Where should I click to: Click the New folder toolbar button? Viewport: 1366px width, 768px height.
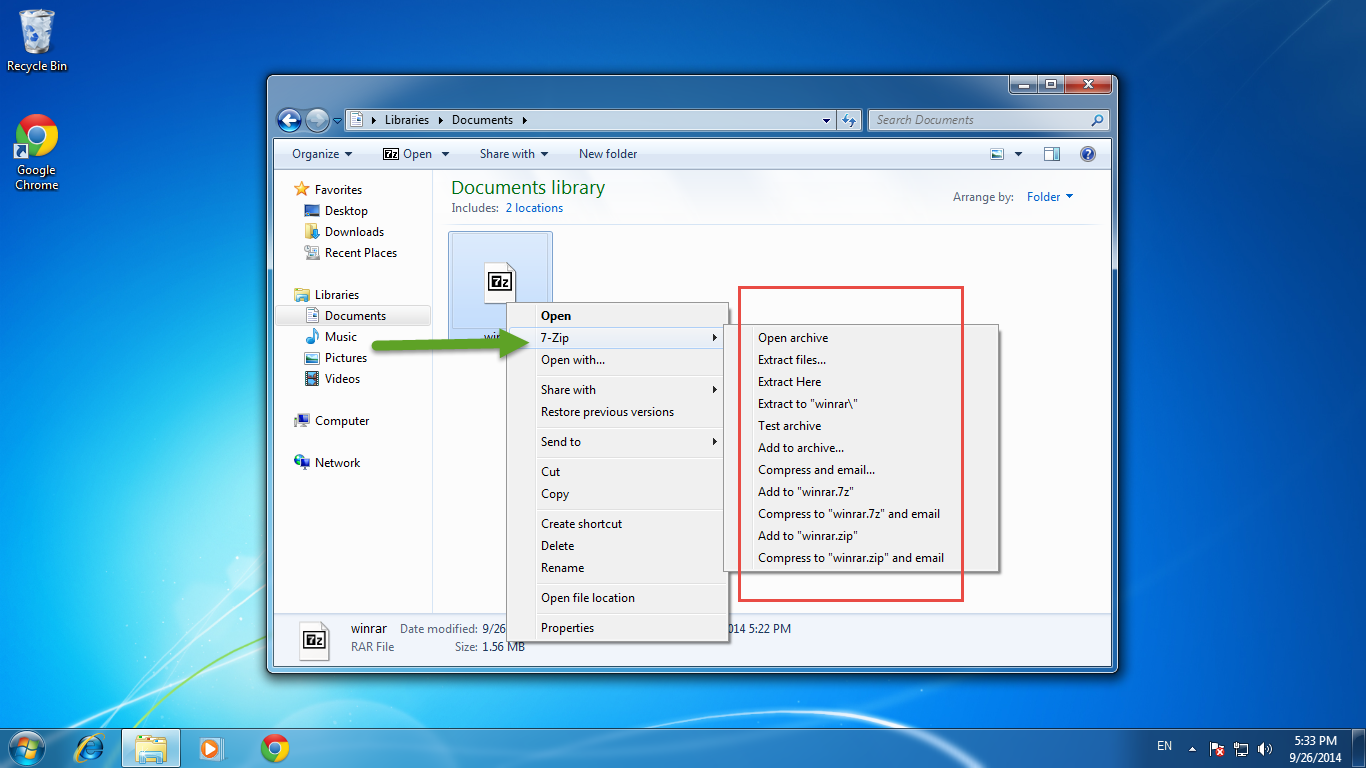[x=608, y=154]
